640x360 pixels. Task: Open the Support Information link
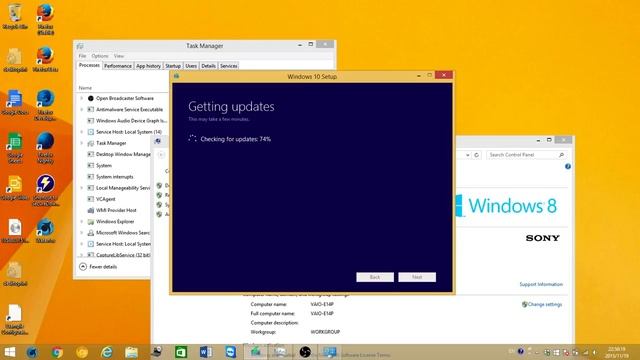(541, 284)
